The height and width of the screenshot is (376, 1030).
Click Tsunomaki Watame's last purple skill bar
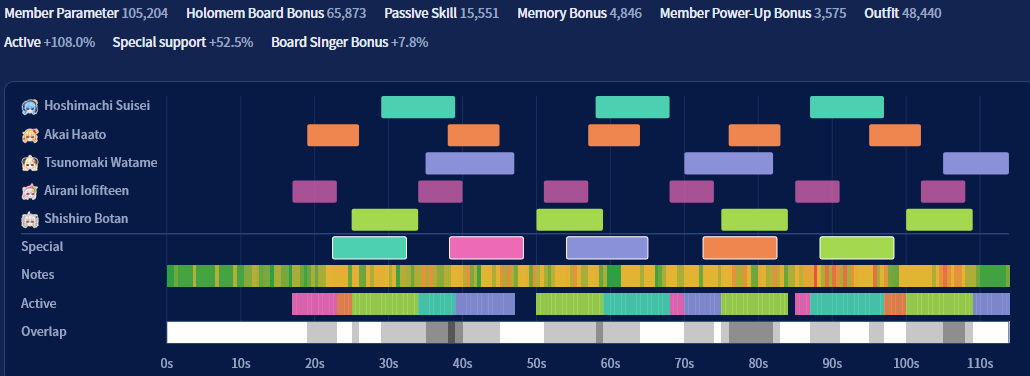coord(975,164)
